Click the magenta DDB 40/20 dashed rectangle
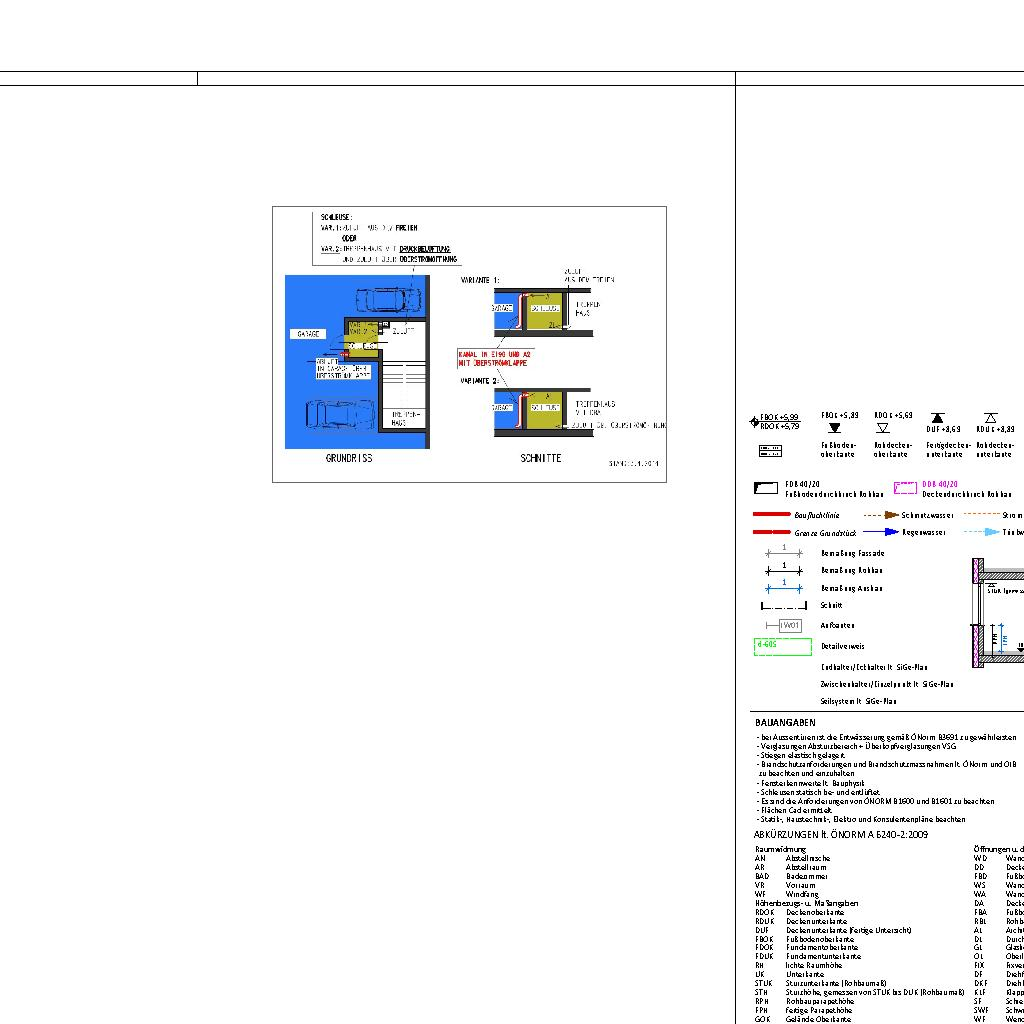1024x1024 pixels. click(x=905, y=488)
